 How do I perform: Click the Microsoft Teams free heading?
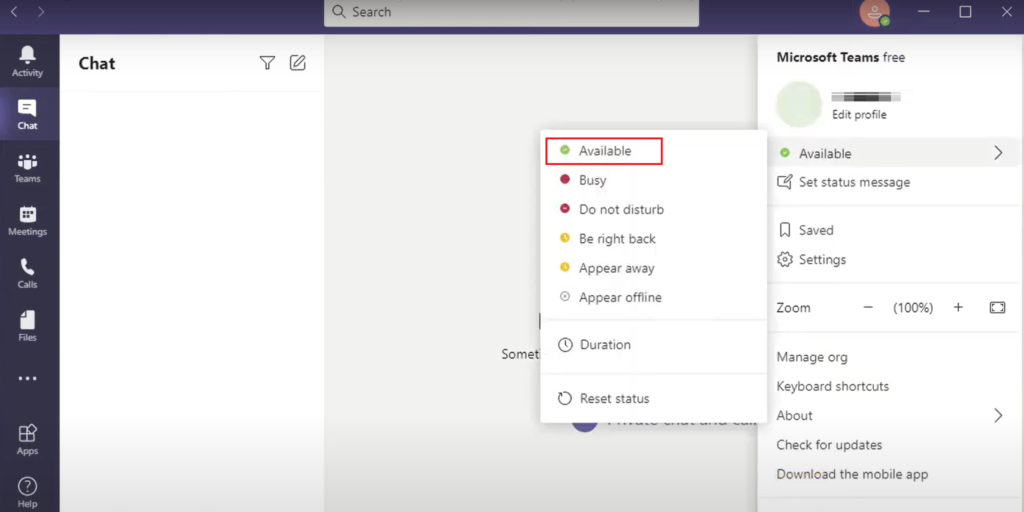(x=840, y=57)
